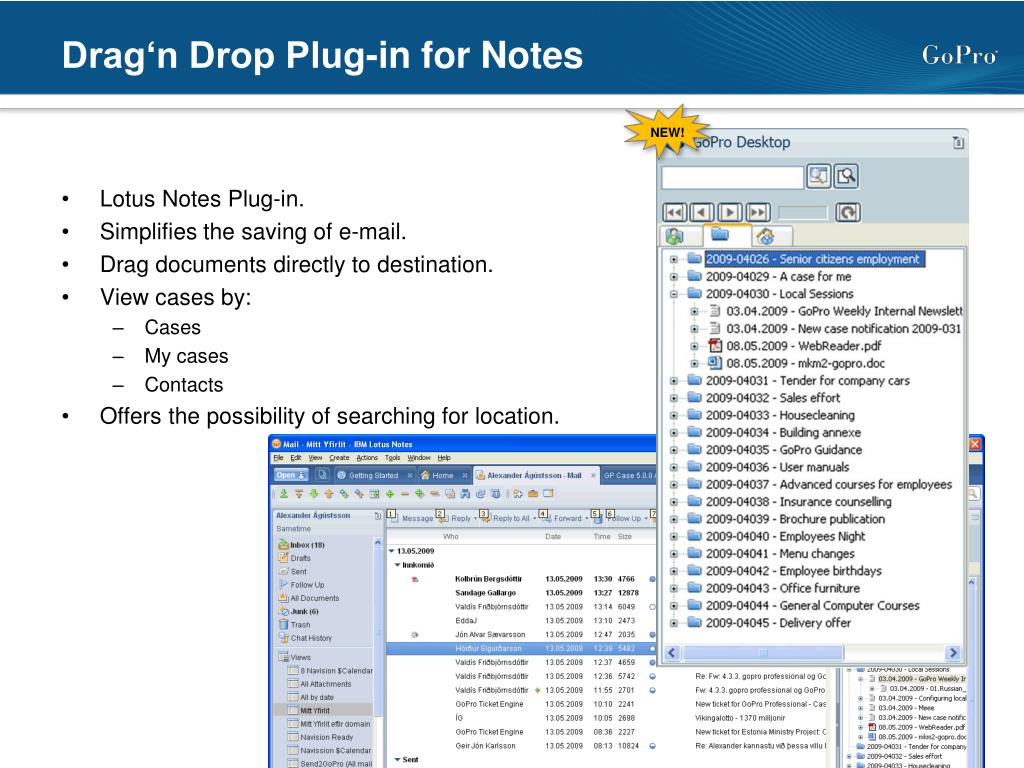The width and height of the screenshot is (1024, 768).
Task: Select the blue folder cases tab
Action: 720,234
